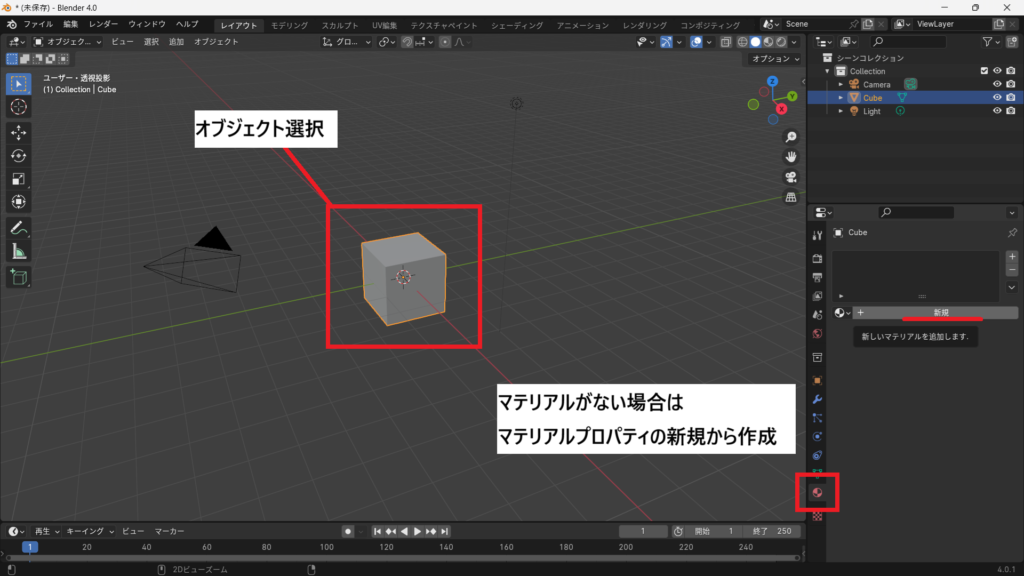Open the Object properties tab (orange square)
1024x576 pixels.
[x=817, y=381]
